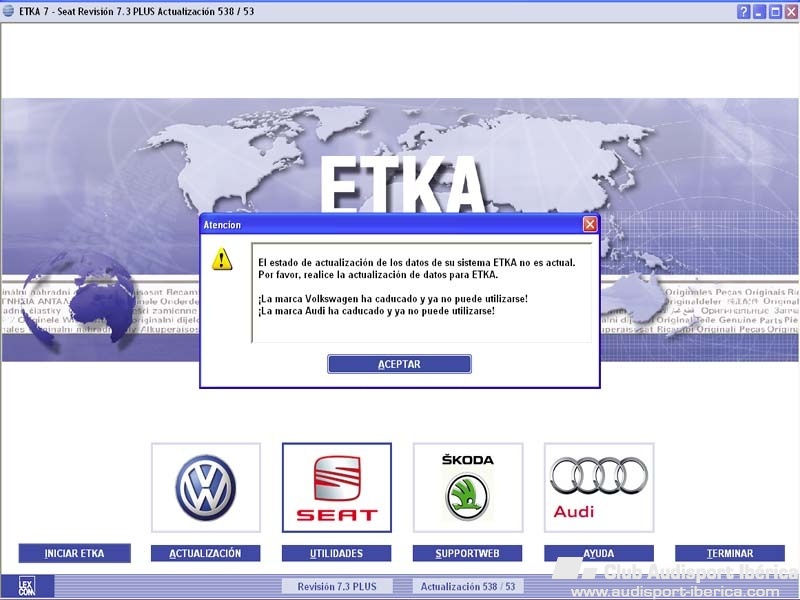Maximize the ETKA 7 window

[x=775, y=12]
